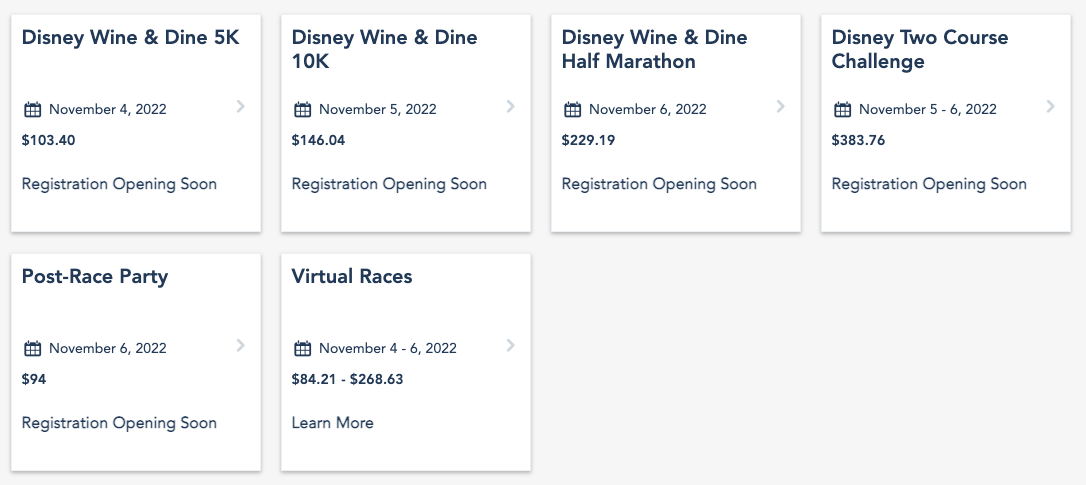Select Disney Two Course Challenge heading
Viewport: 1086px width, 485px height.
[919, 50]
